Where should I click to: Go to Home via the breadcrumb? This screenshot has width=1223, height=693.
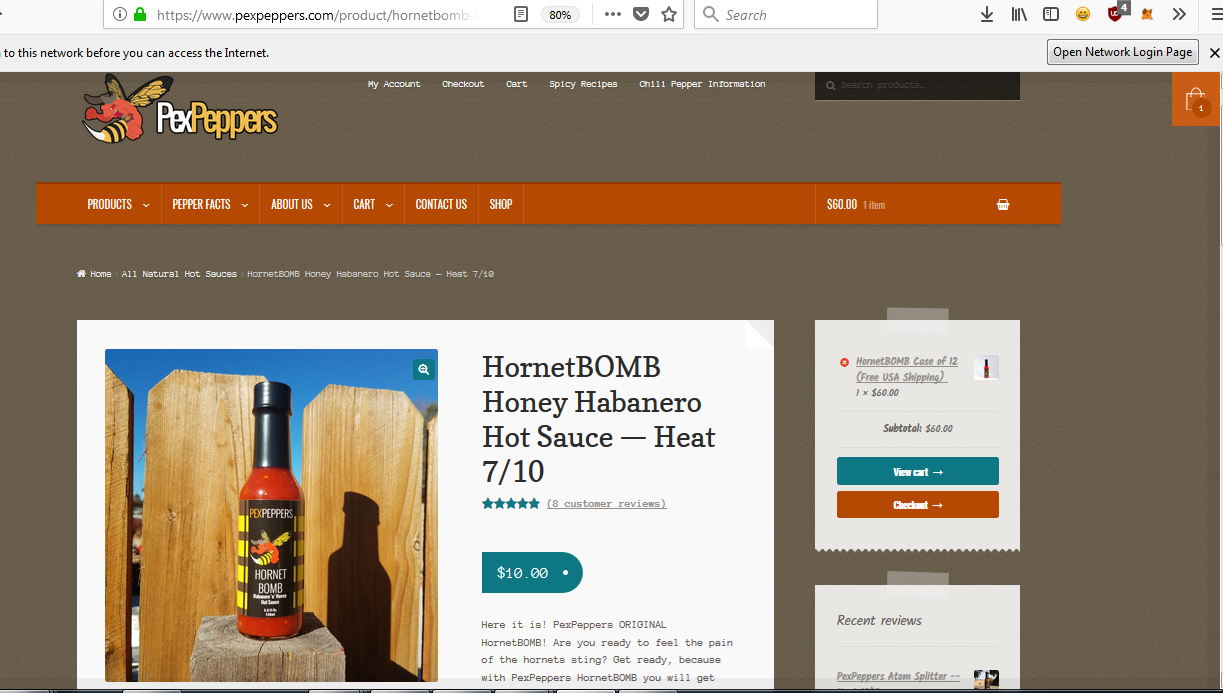(94, 274)
